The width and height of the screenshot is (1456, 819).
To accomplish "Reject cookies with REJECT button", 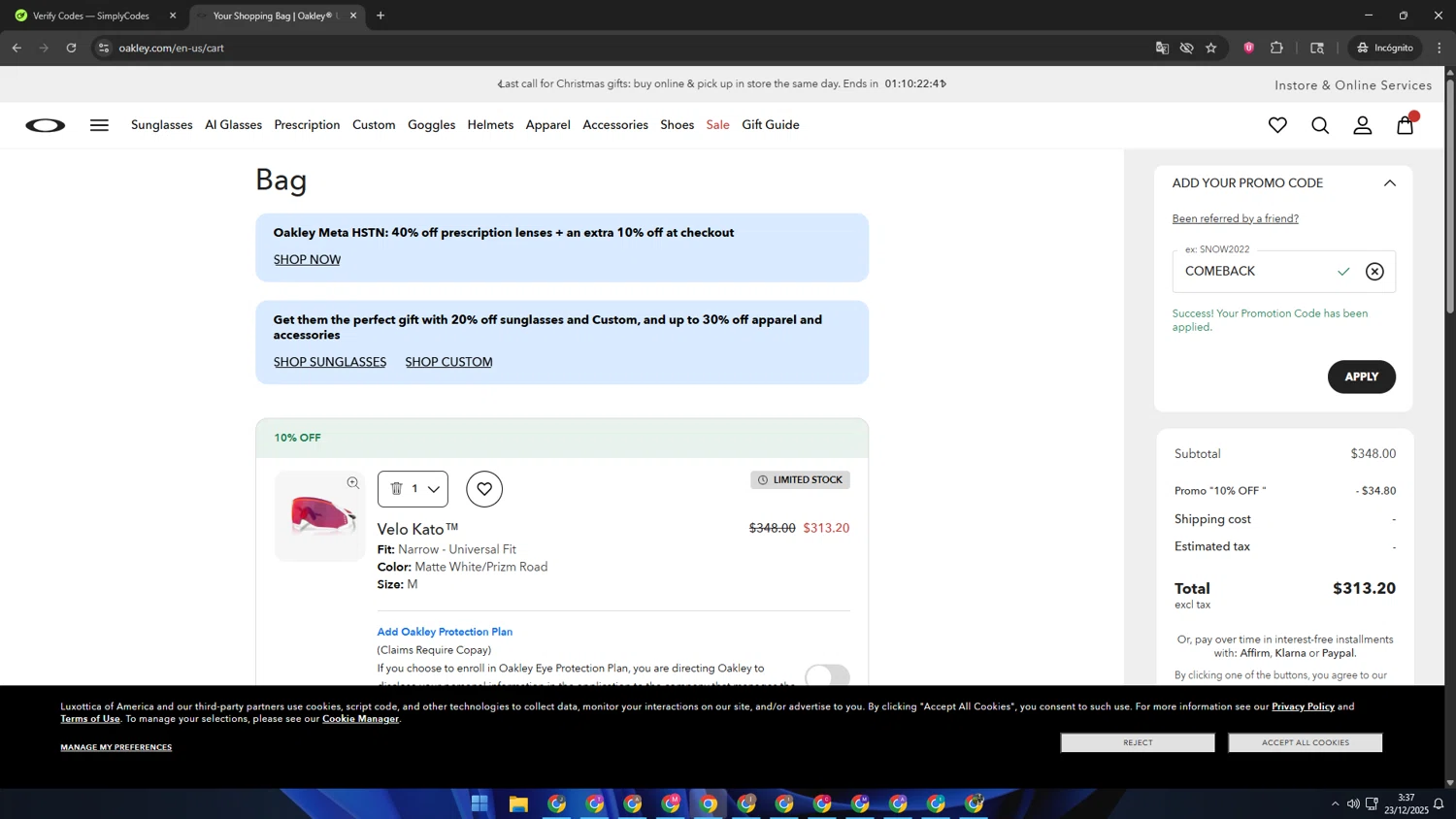I will pos(1138,742).
